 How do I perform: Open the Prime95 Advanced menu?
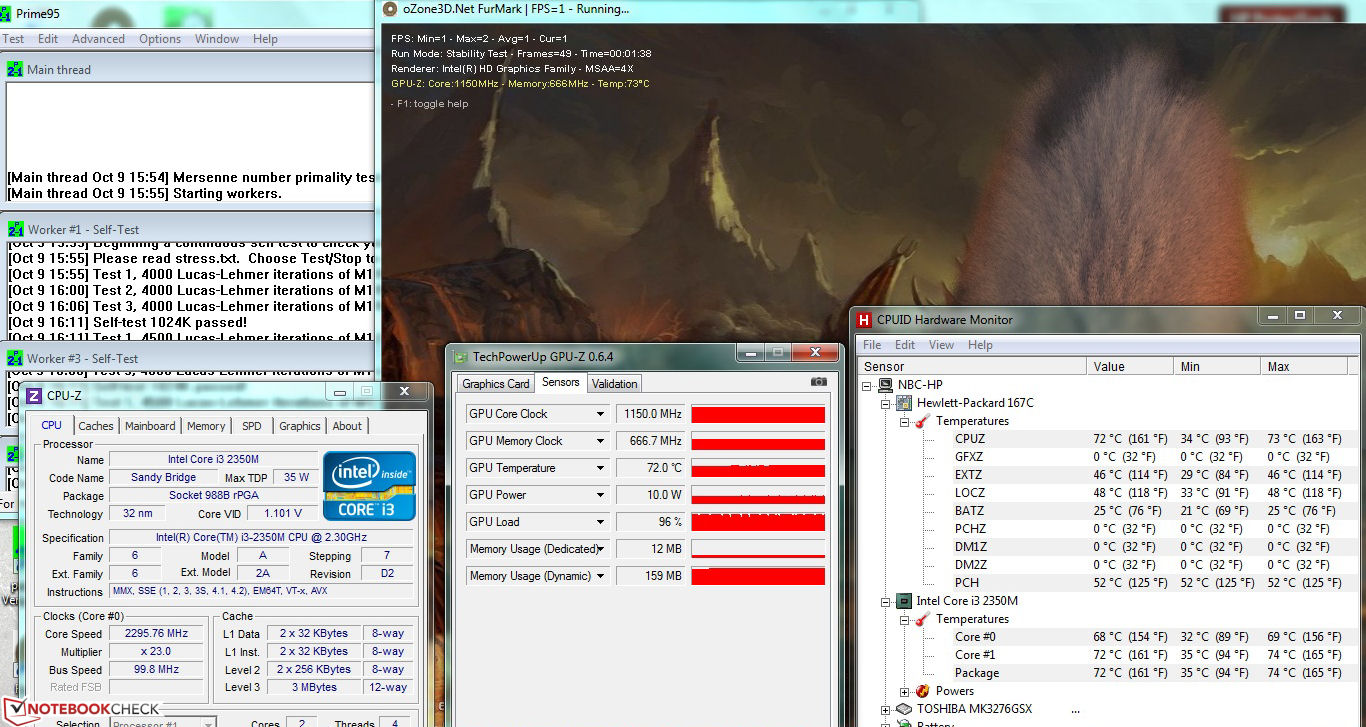(x=98, y=39)
